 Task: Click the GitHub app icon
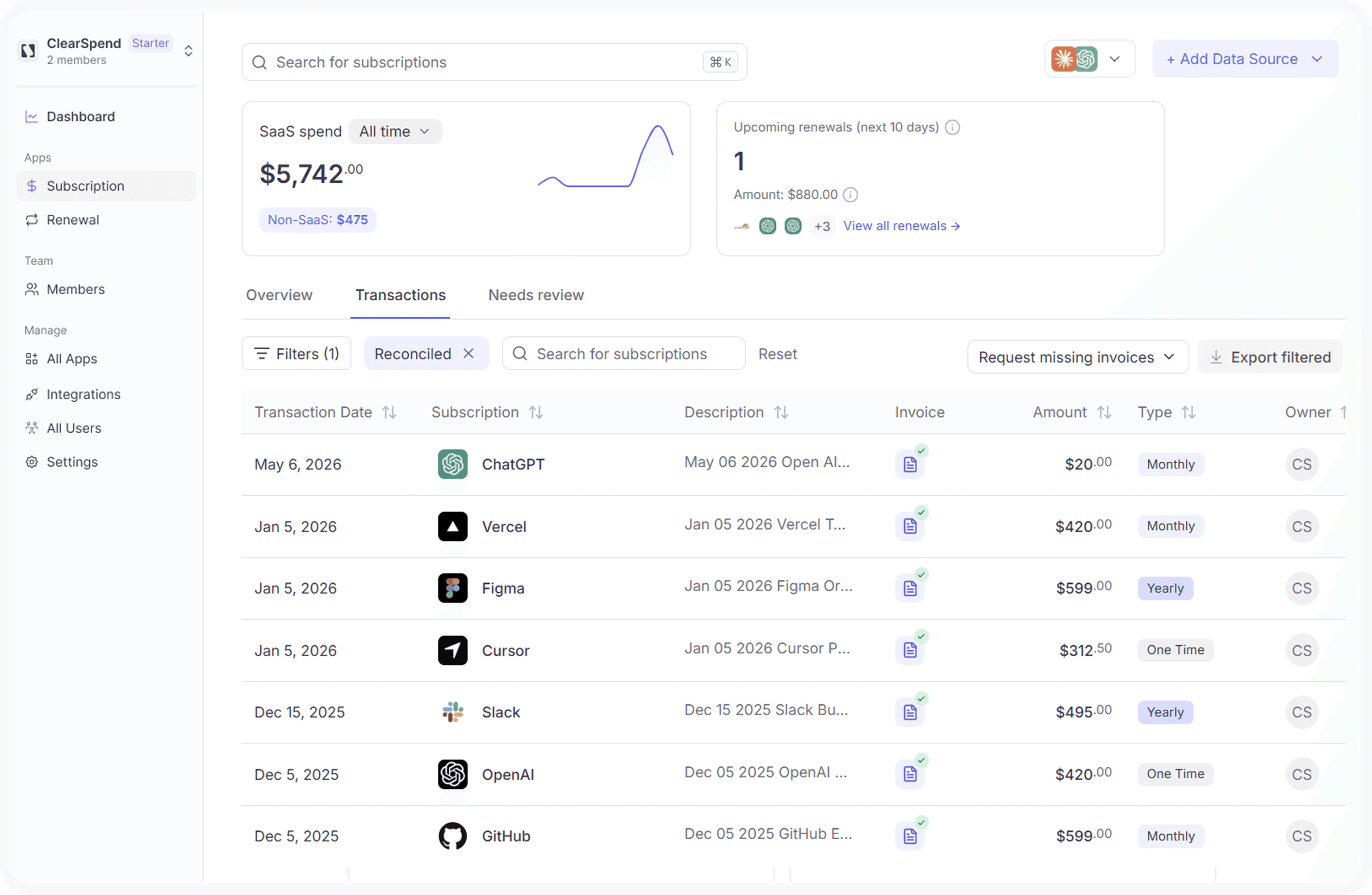click(452, 836)
